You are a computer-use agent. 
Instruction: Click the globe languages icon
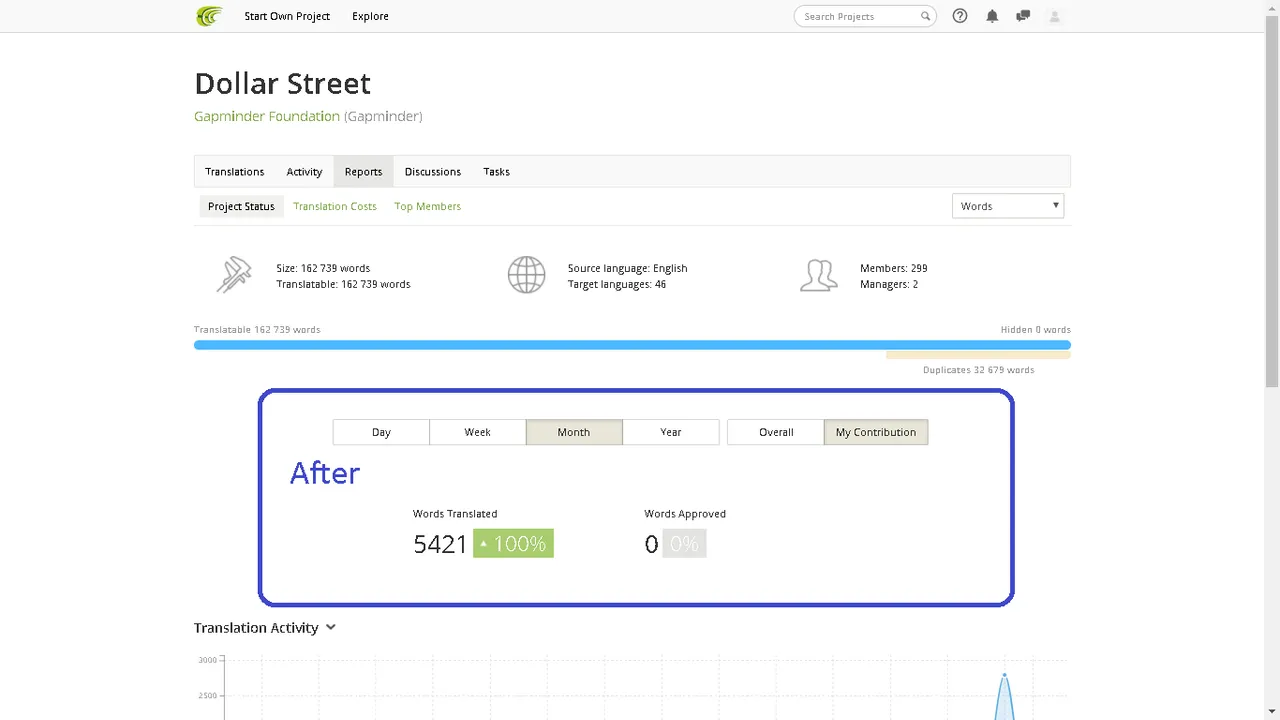click(526, 275)
